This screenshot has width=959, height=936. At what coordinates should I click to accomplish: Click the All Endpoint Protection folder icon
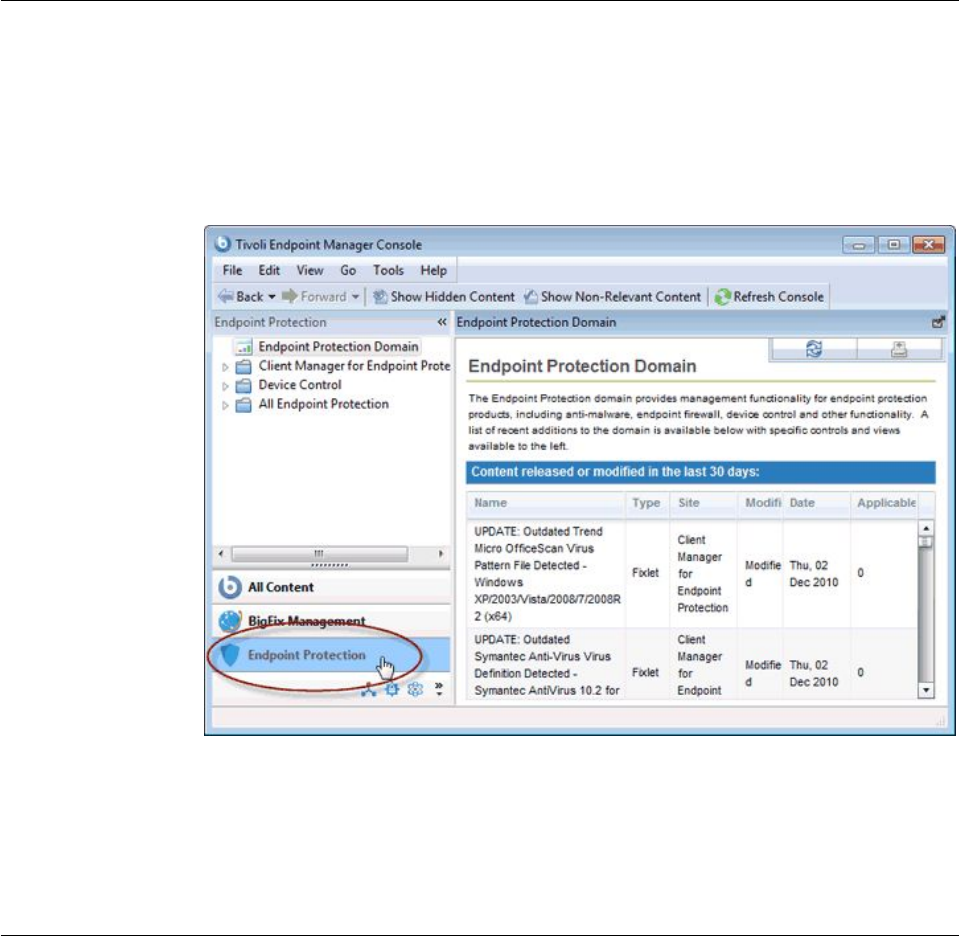[243, 404]
